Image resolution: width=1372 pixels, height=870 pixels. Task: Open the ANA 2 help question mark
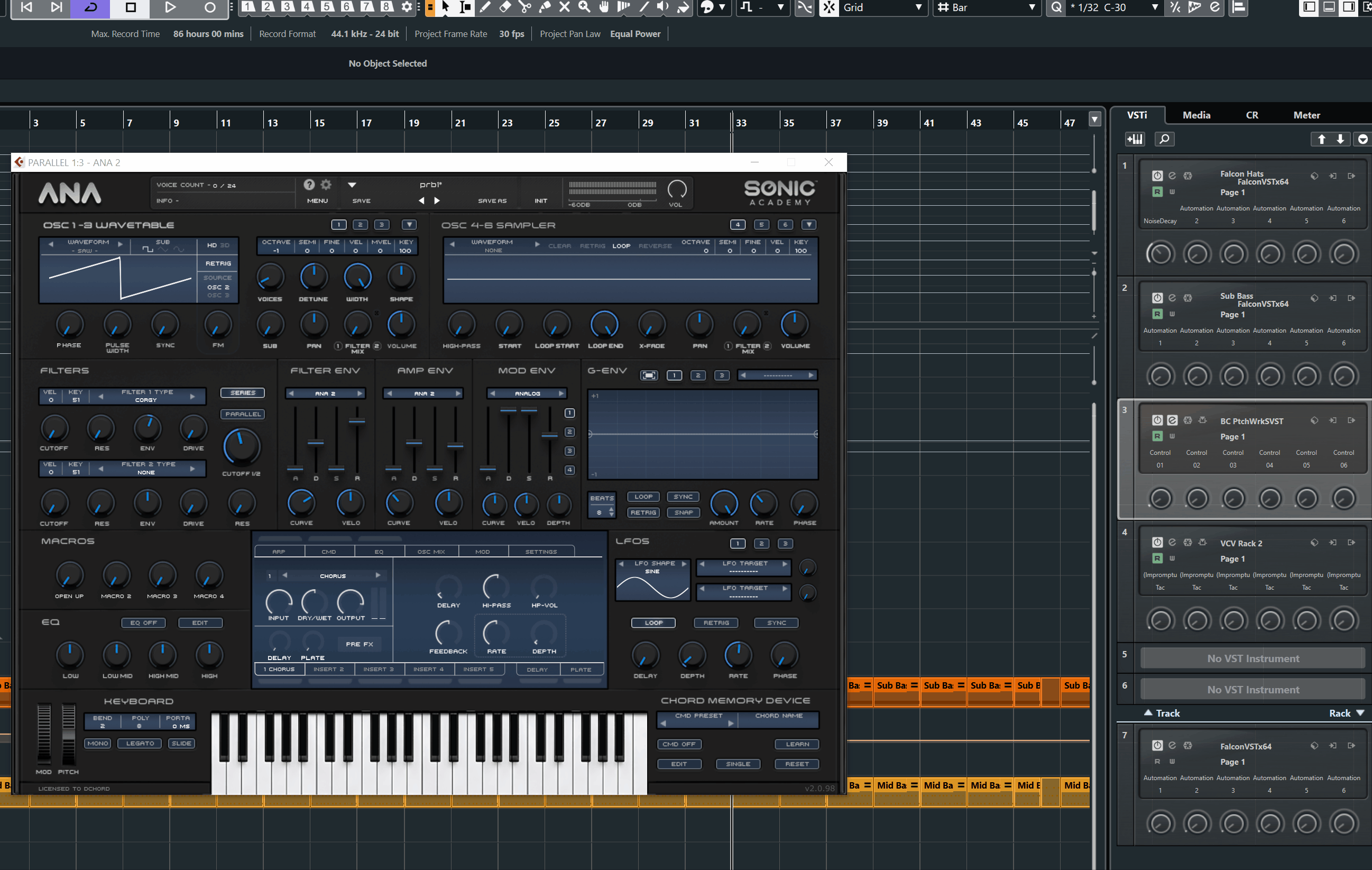[x=309, y=184]
